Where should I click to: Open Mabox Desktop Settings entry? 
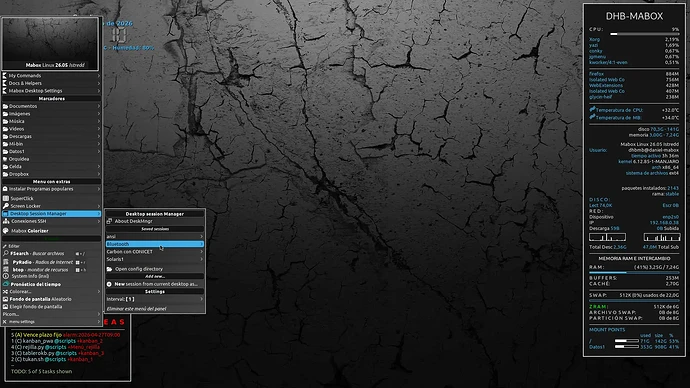[51, 91]
